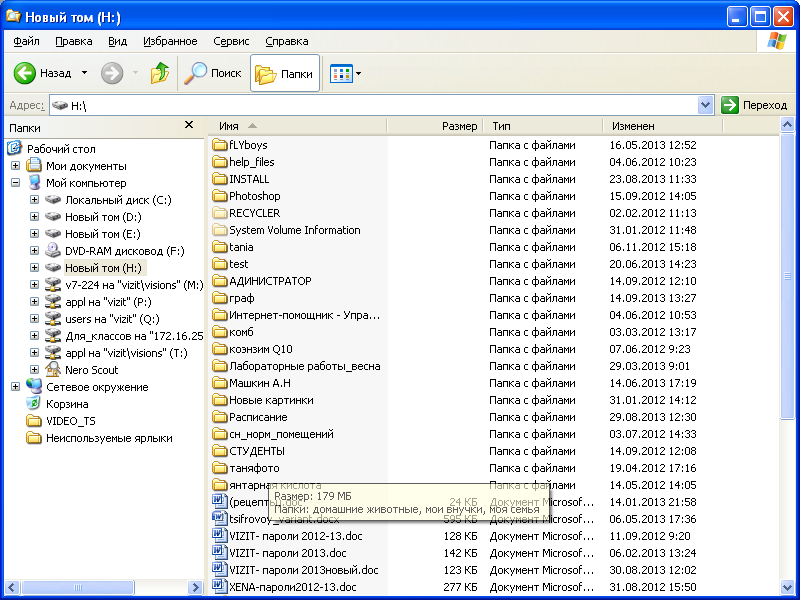Open the Справка menu
The width and height of the screenshot is (800, 600).
(287, 41)
